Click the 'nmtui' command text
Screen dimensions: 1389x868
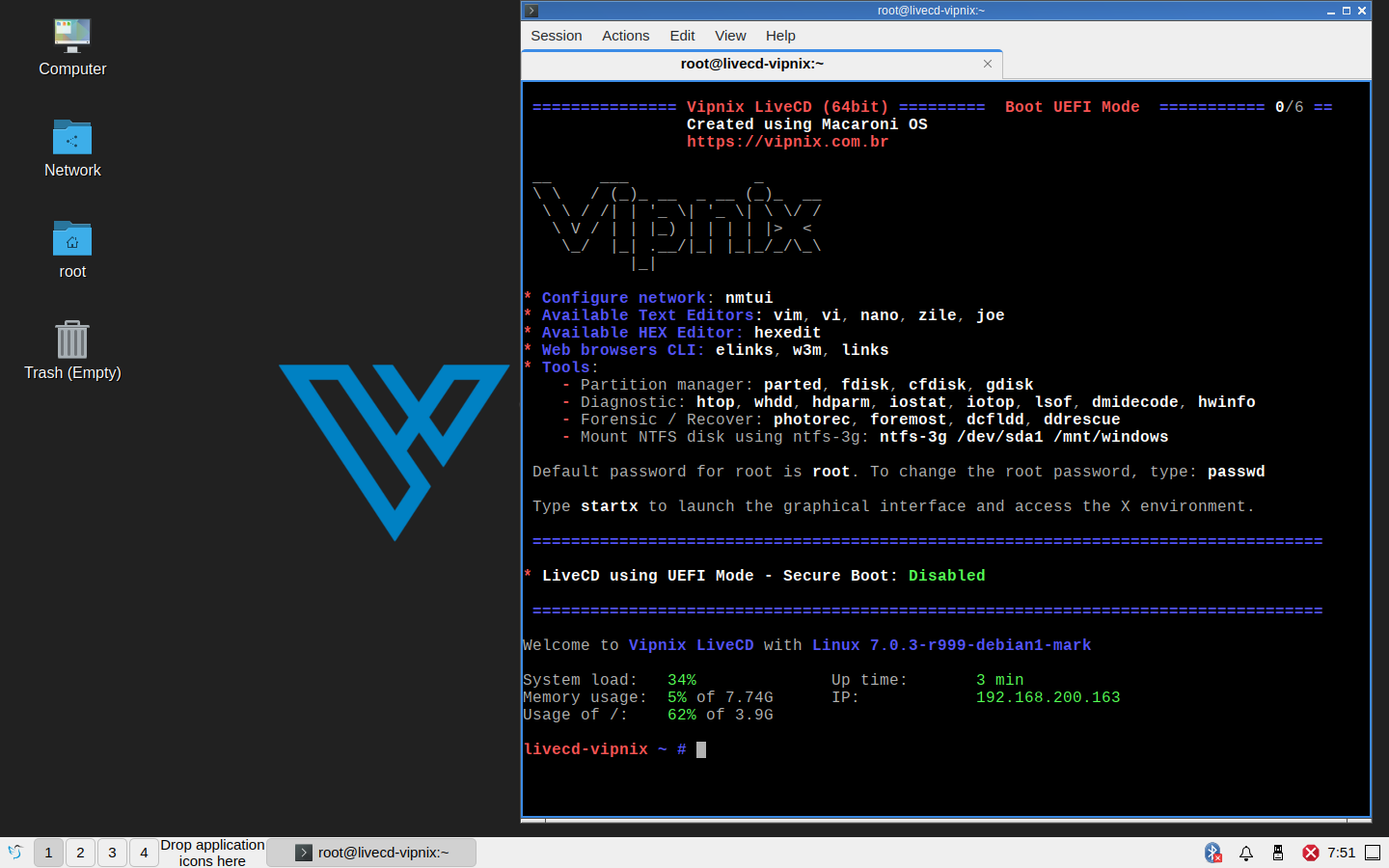tap(749, 298)
